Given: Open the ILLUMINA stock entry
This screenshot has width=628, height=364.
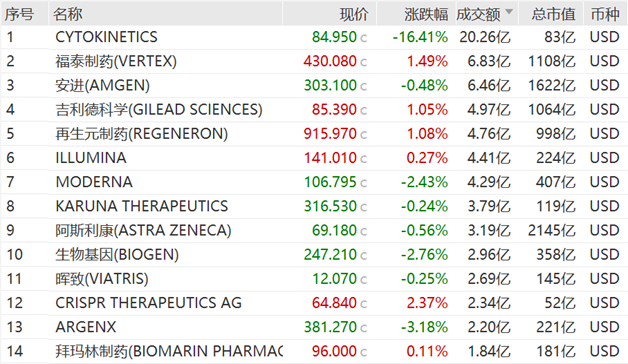Looking at the screenshot, I should [314, 158].
